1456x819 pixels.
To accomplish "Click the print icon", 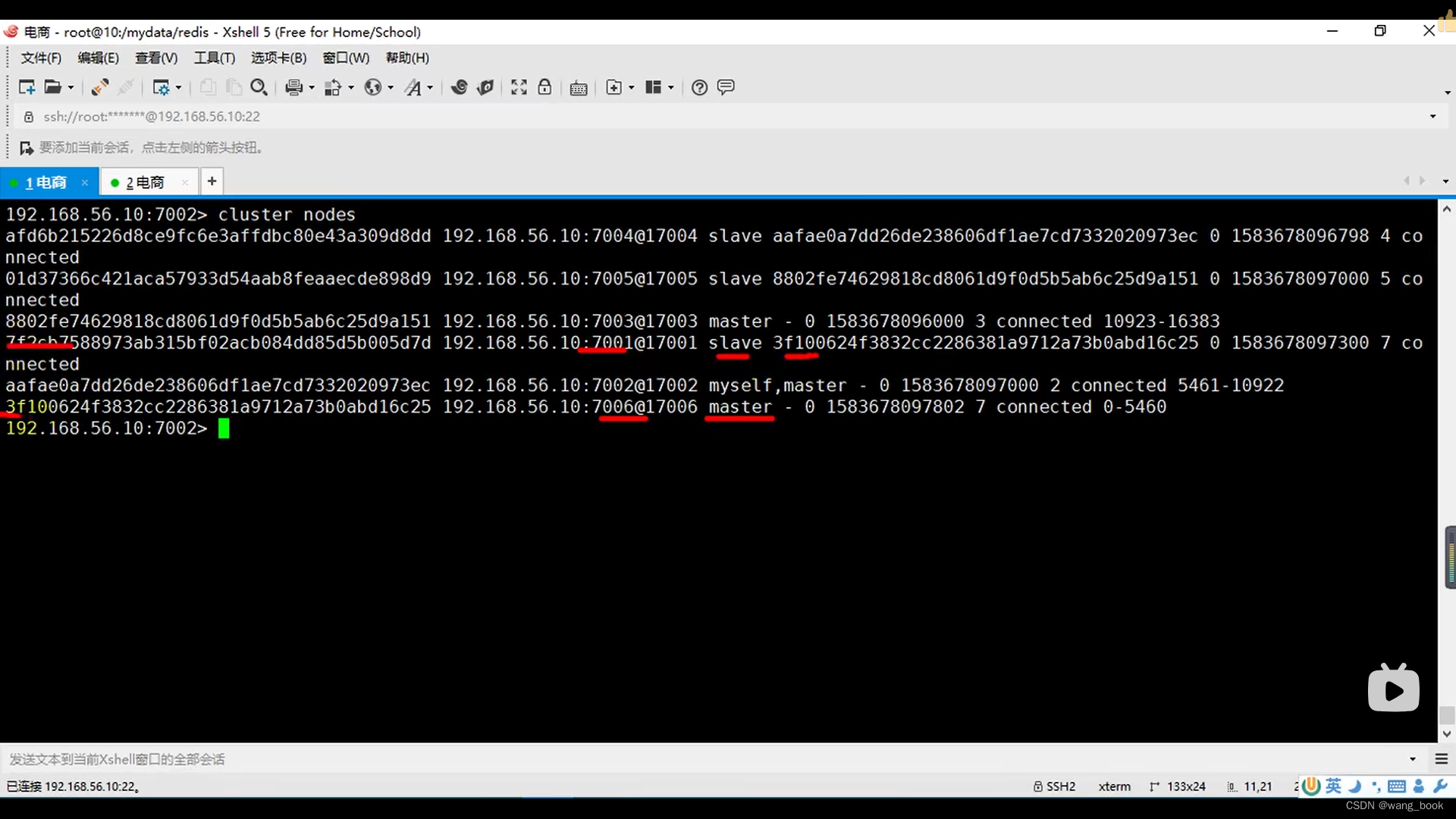I will pyautogui.click(x=293, y=87).
